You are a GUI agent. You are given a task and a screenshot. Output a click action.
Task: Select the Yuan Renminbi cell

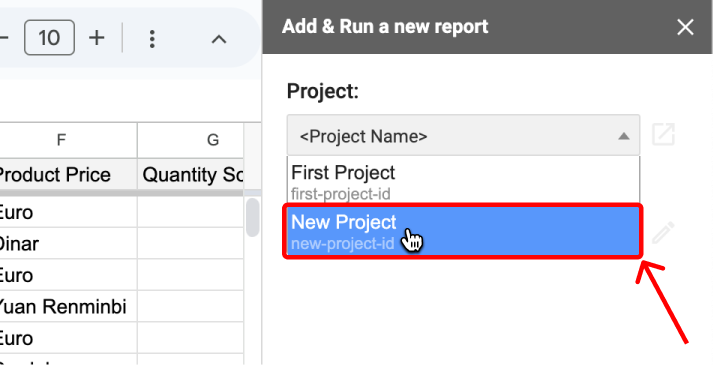coord(68,307)
